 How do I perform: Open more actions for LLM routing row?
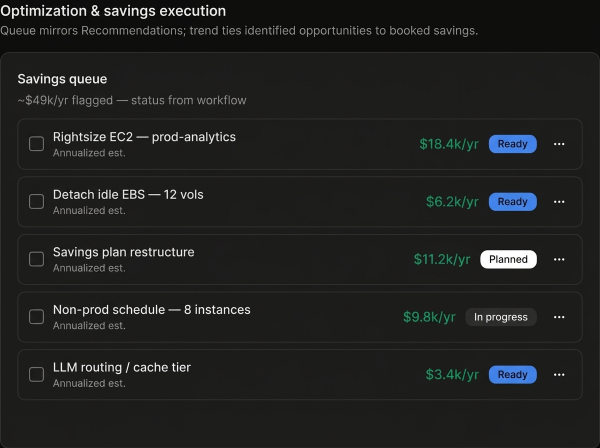click(559, 375)
